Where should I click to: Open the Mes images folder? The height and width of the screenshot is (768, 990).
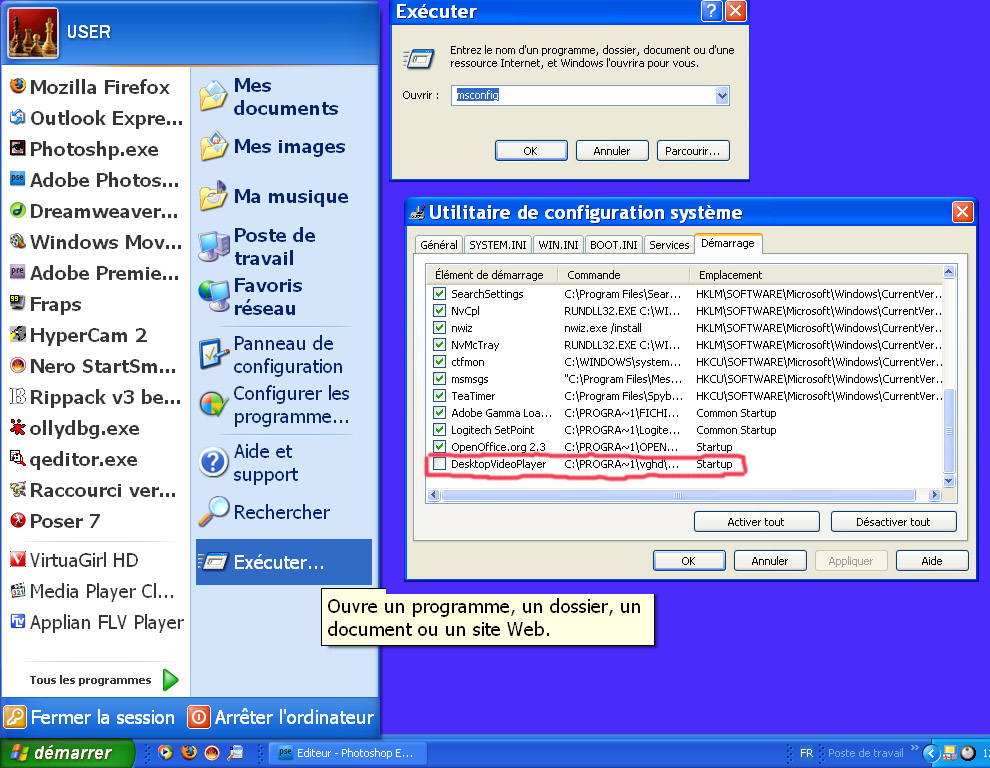(272, 146)
